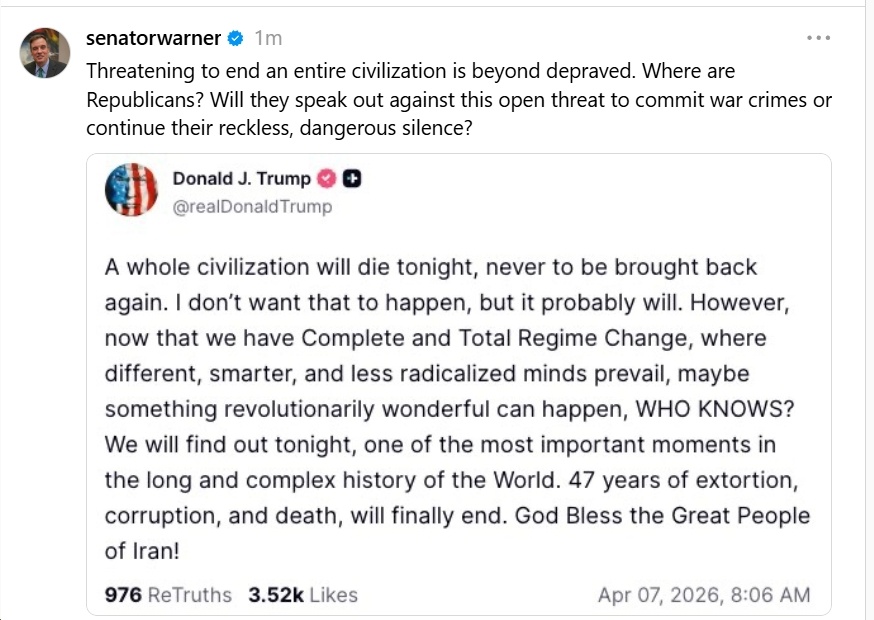View the 3.52k Likes count

(x=303, y=595)
